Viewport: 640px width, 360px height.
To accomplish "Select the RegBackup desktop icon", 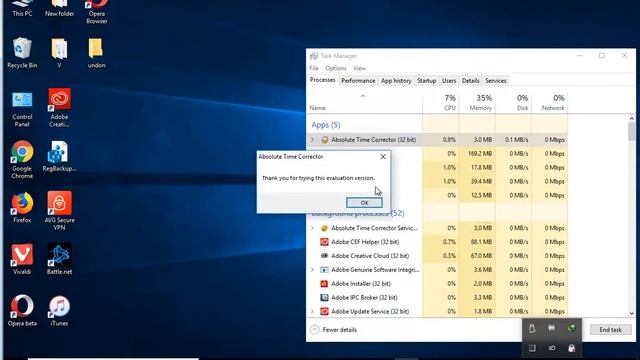I will pyautogui.click(x=59, y=156).
